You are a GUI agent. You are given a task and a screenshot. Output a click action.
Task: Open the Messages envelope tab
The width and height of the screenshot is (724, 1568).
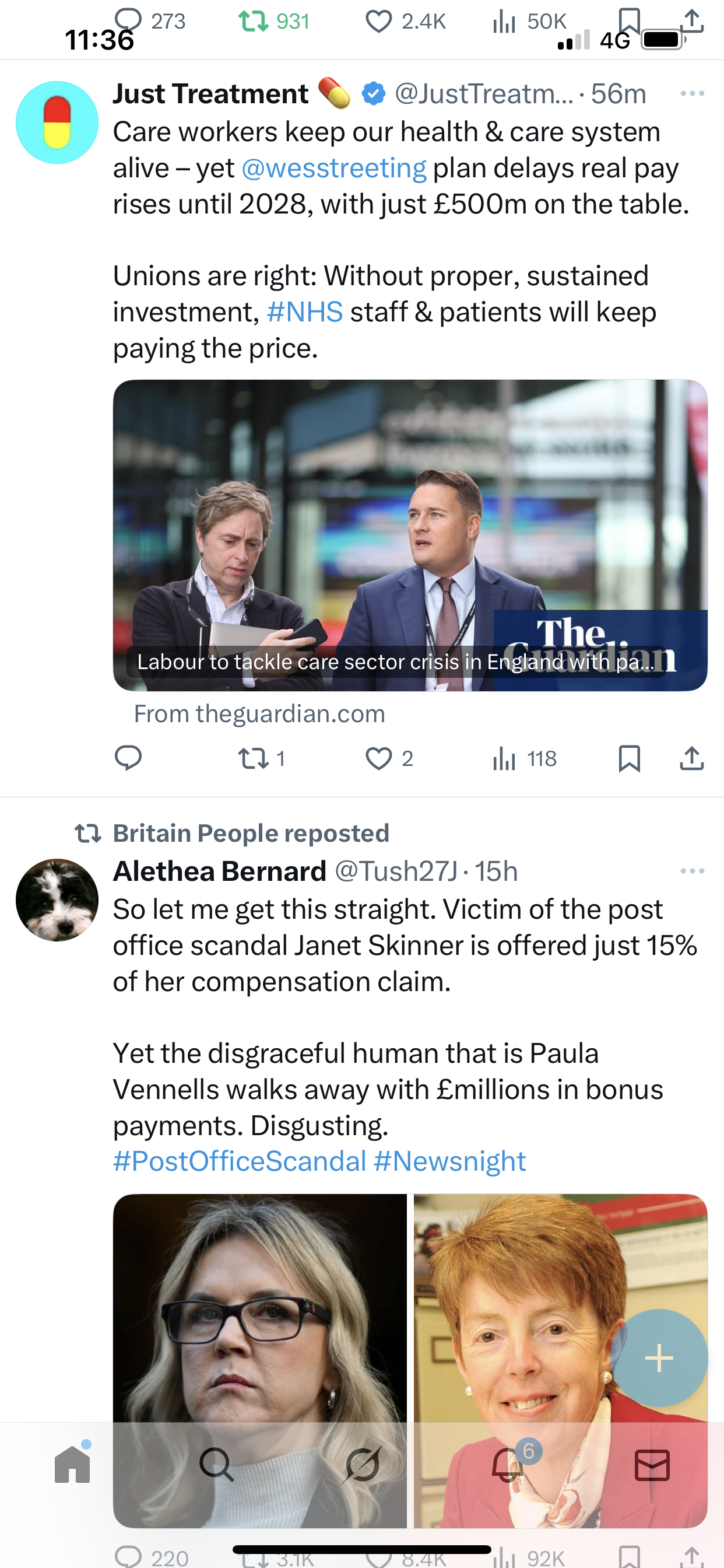652,1465
